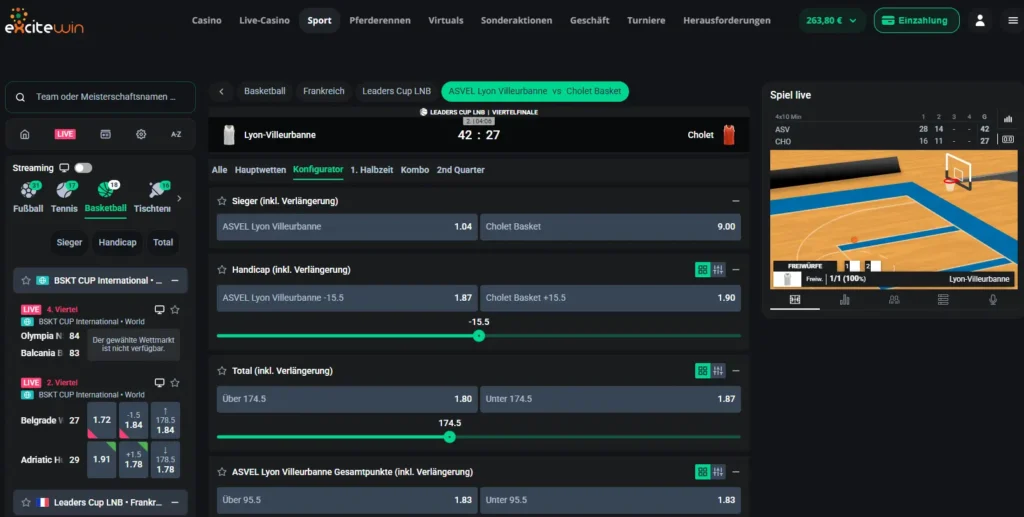Favorite the Belgrade match star

tap(175, 383)
